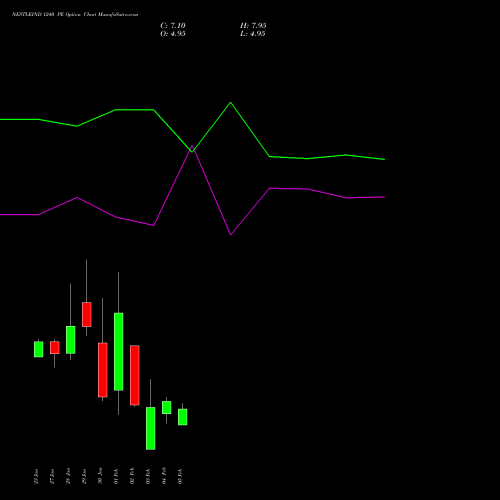Select the close value "C: 7.10"

(x=173, y=26)
